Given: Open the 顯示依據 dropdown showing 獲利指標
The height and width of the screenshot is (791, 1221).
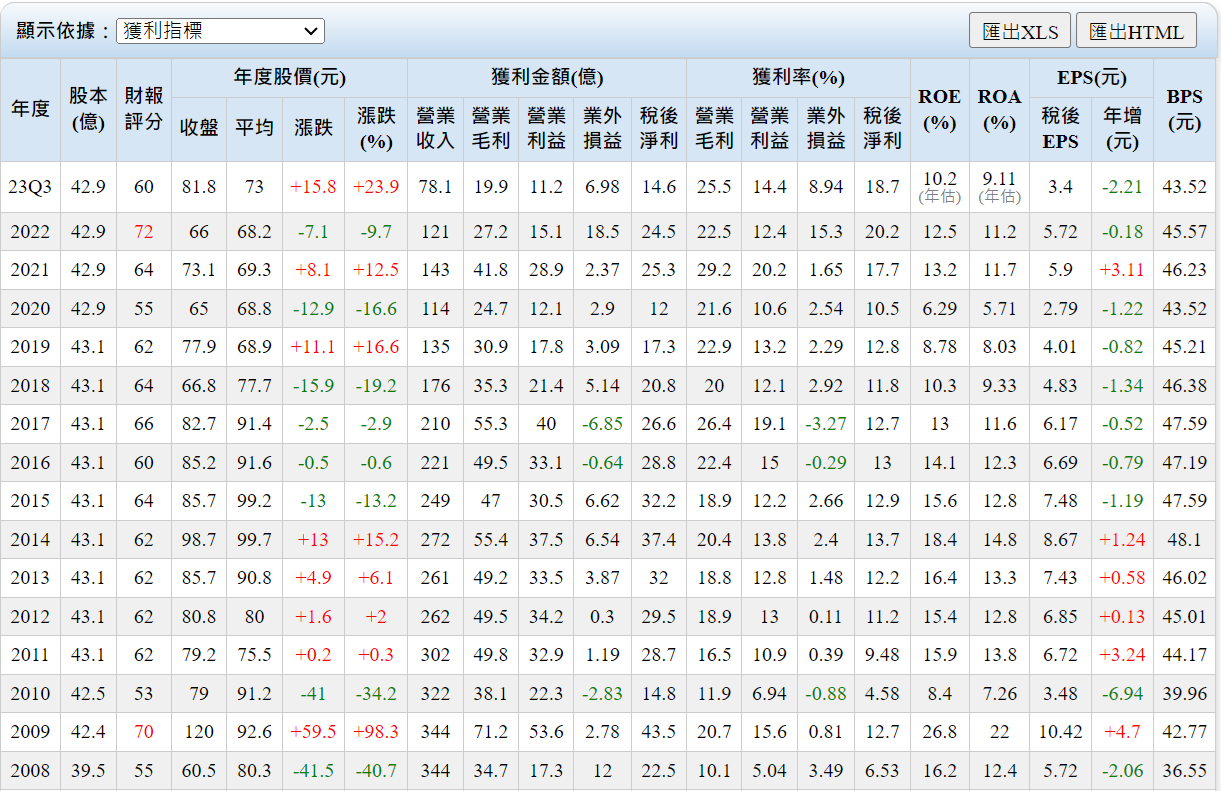Looking at the screenshot, I should click(220, 31).
